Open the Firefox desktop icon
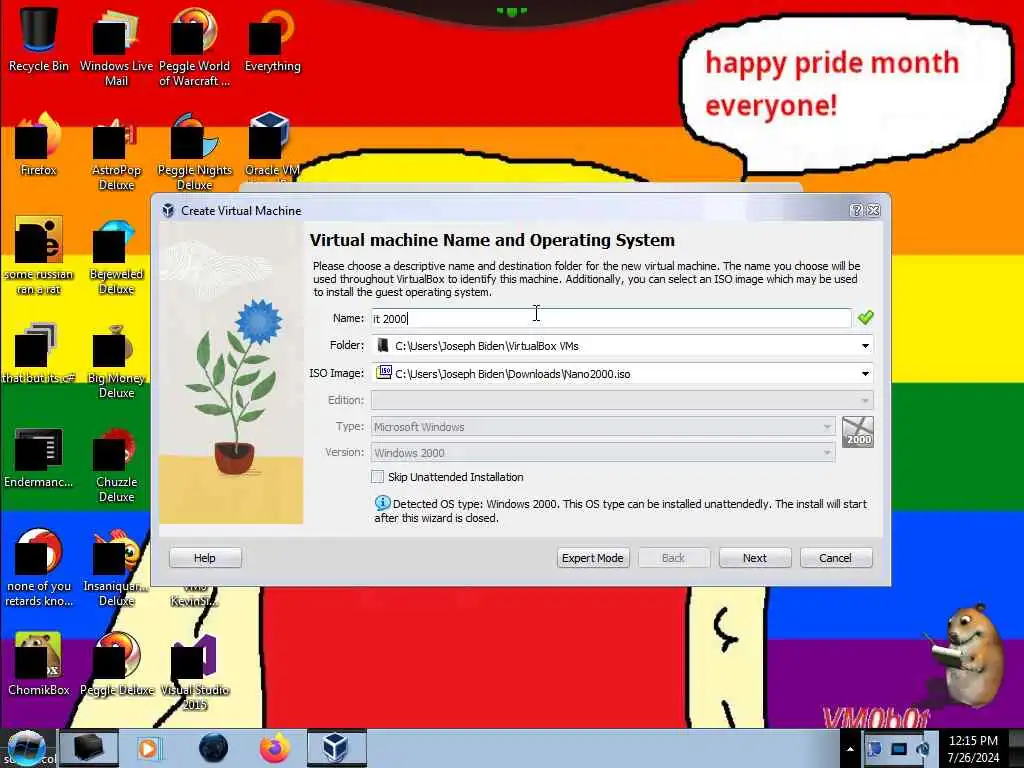This screenshot has height=768, width=1024. [x=38, y=144]
